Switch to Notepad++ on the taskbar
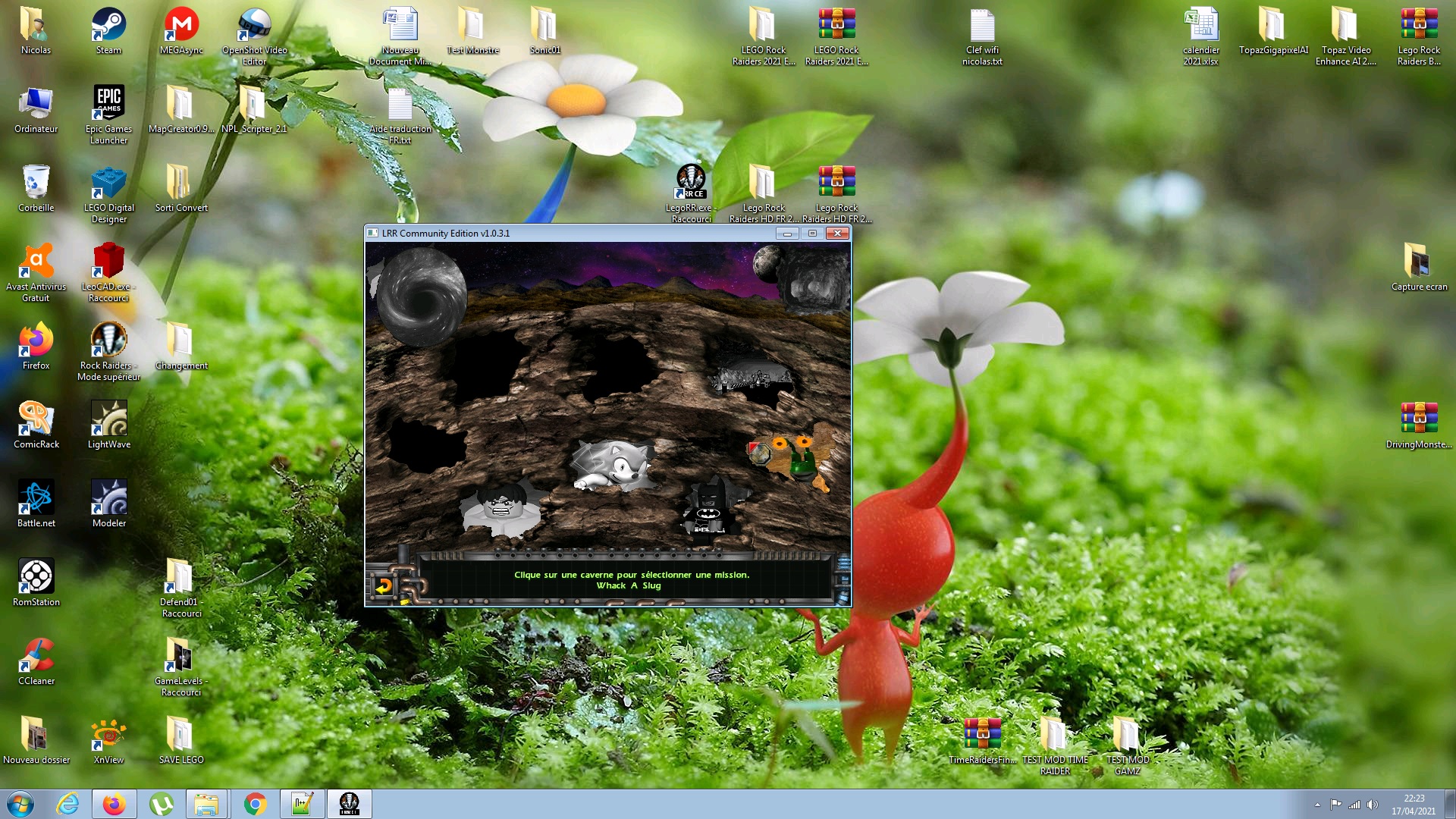This screenshot has height=819, width=1456. tap(303, 804)
